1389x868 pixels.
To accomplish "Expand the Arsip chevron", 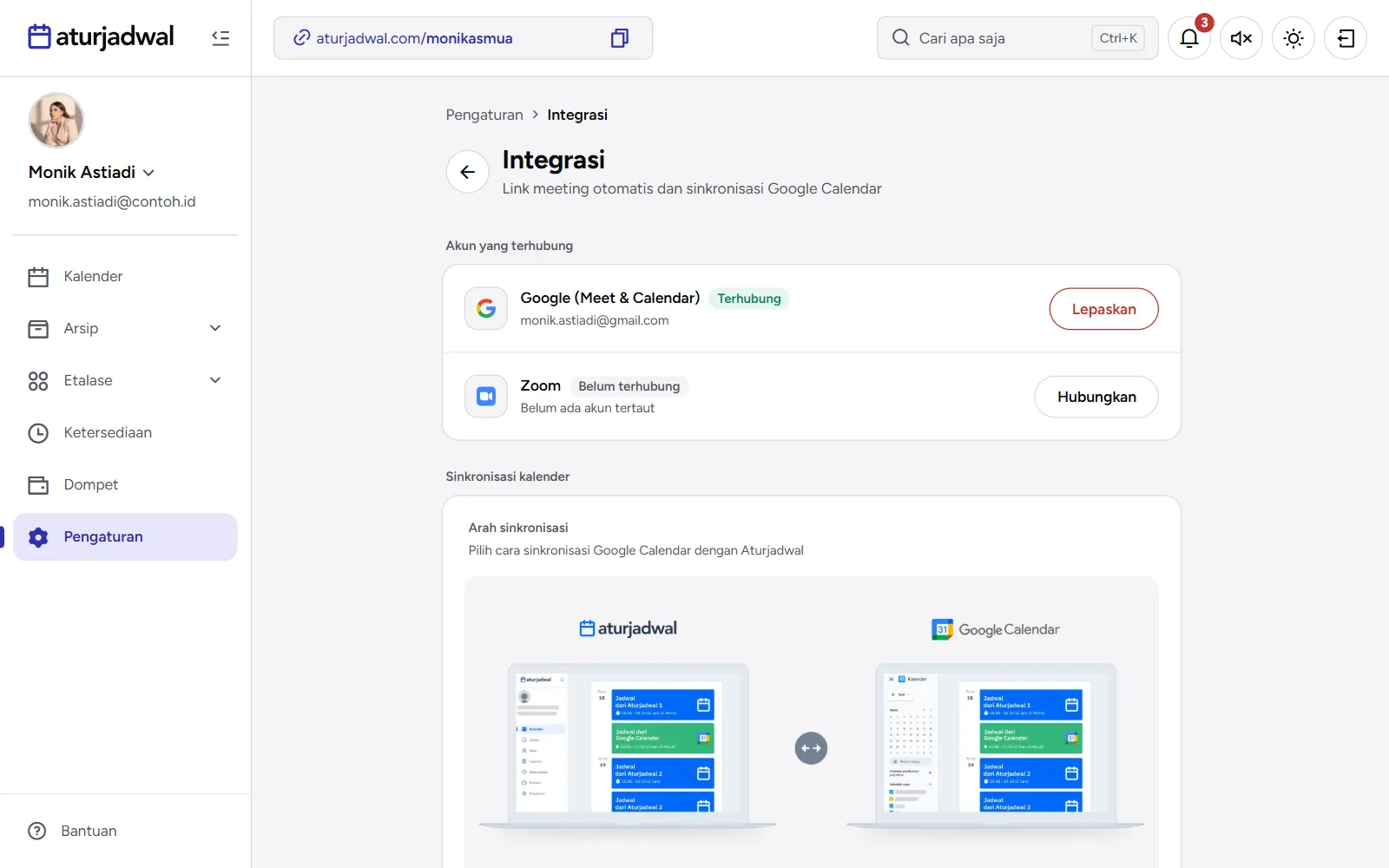I will pyautogui.click(x=215, y=328).
